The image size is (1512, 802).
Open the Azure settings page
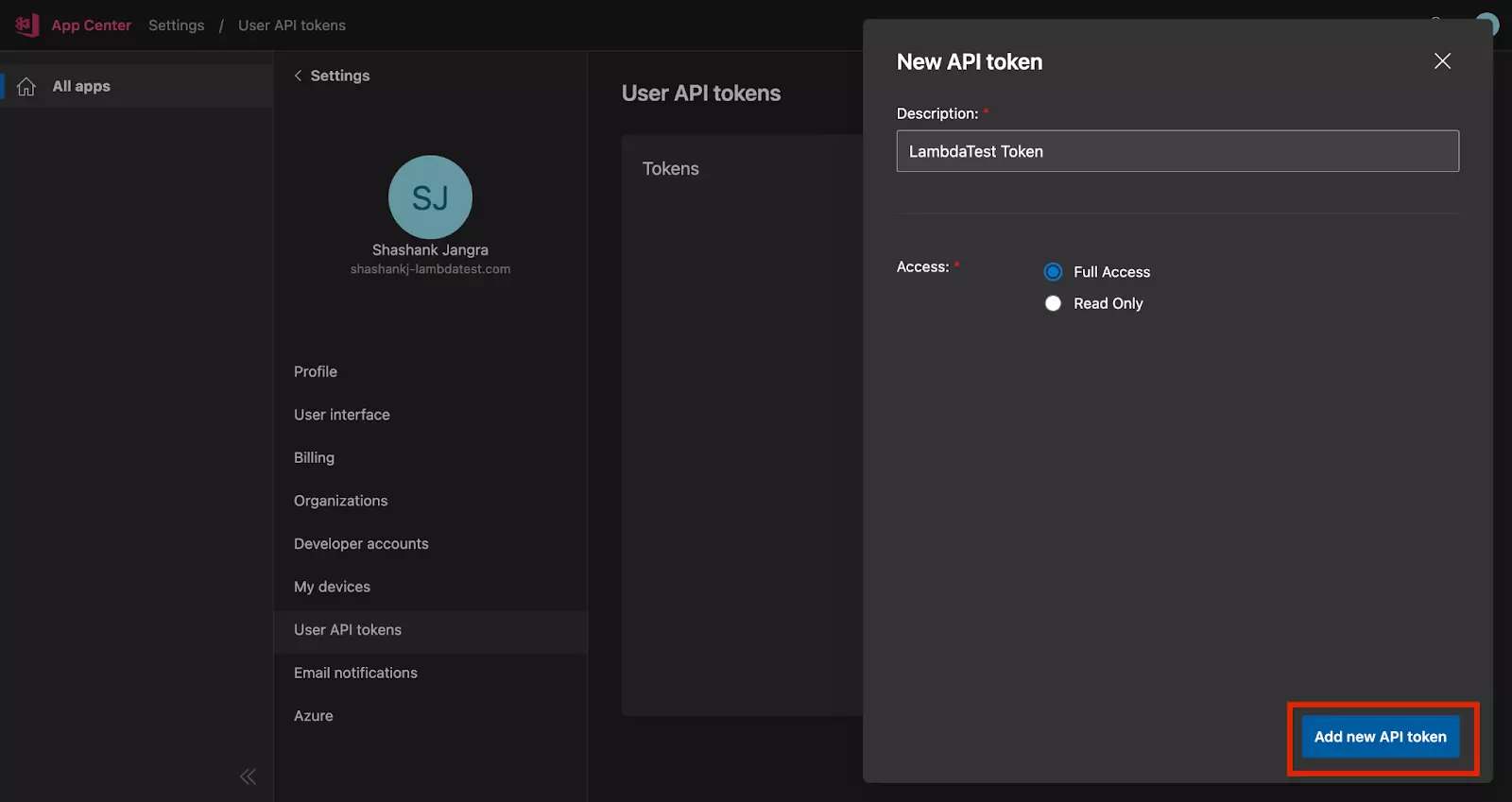coord(314,716)
